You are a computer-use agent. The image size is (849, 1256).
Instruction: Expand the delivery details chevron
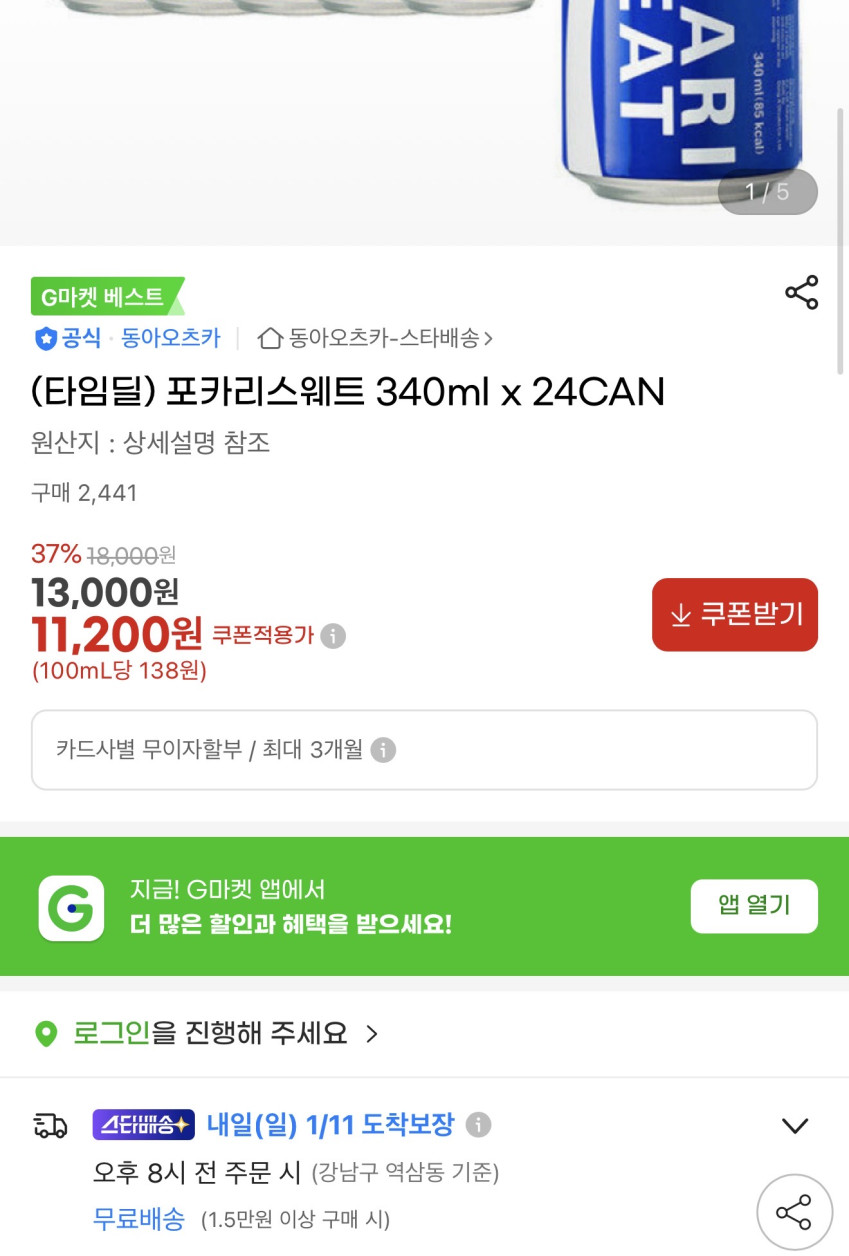[x=794, y=1126]
